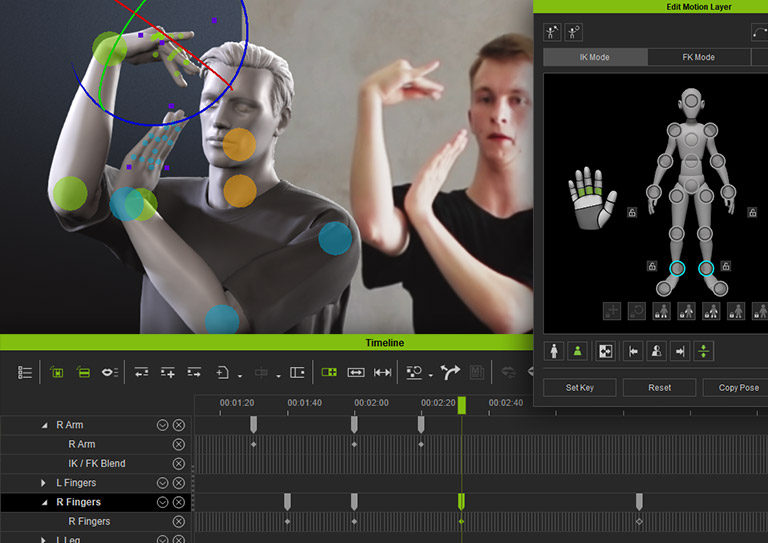The height and width of the screenshot is (543, 768).
Task: Click the Reset button
Action: (x=659, y=388)
